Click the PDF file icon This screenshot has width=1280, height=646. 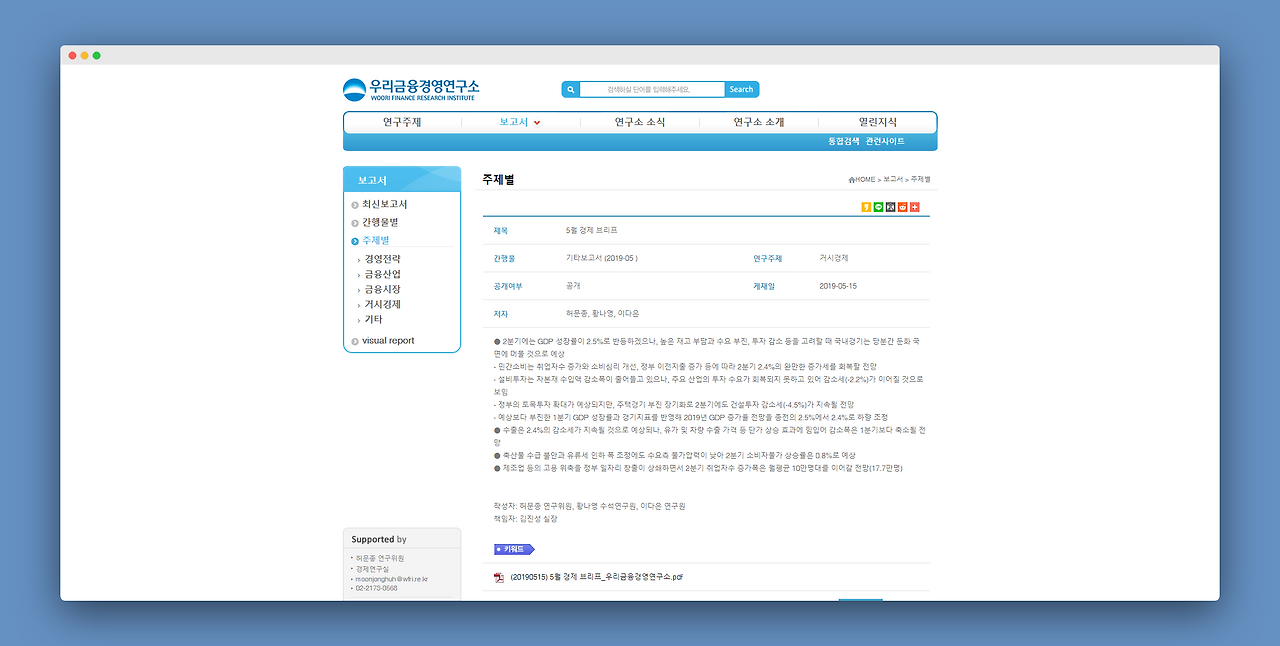(x=499, y=577)
